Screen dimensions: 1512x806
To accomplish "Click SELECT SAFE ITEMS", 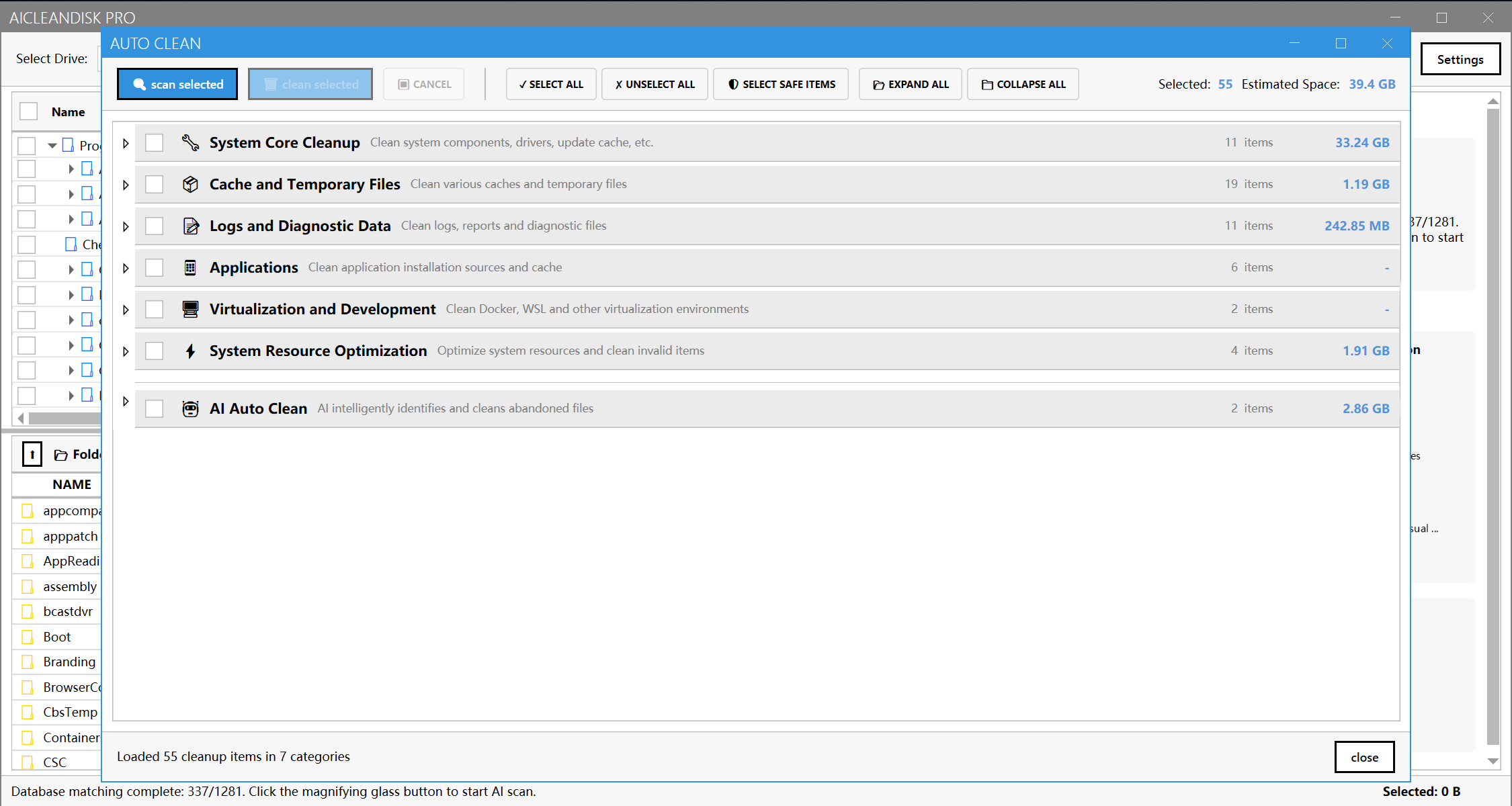I will 780,83.
